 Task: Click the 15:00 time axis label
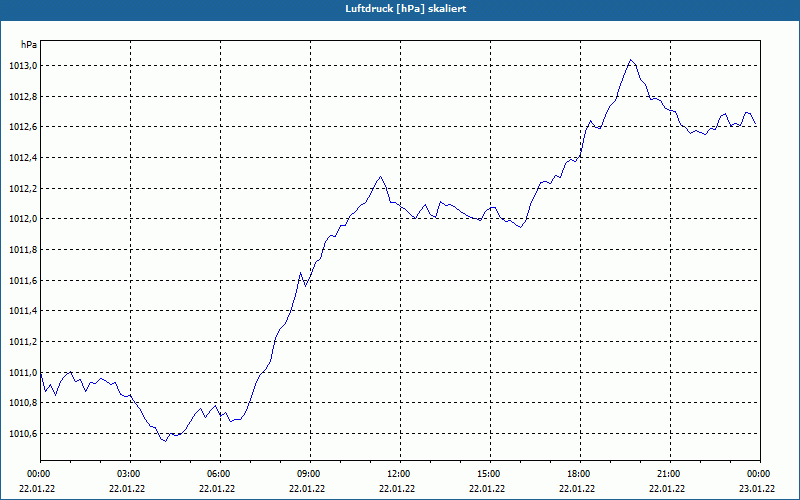pos(490,474)
